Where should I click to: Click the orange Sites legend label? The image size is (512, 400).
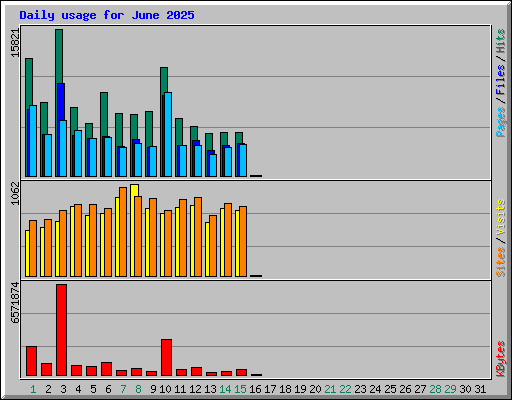501,262
